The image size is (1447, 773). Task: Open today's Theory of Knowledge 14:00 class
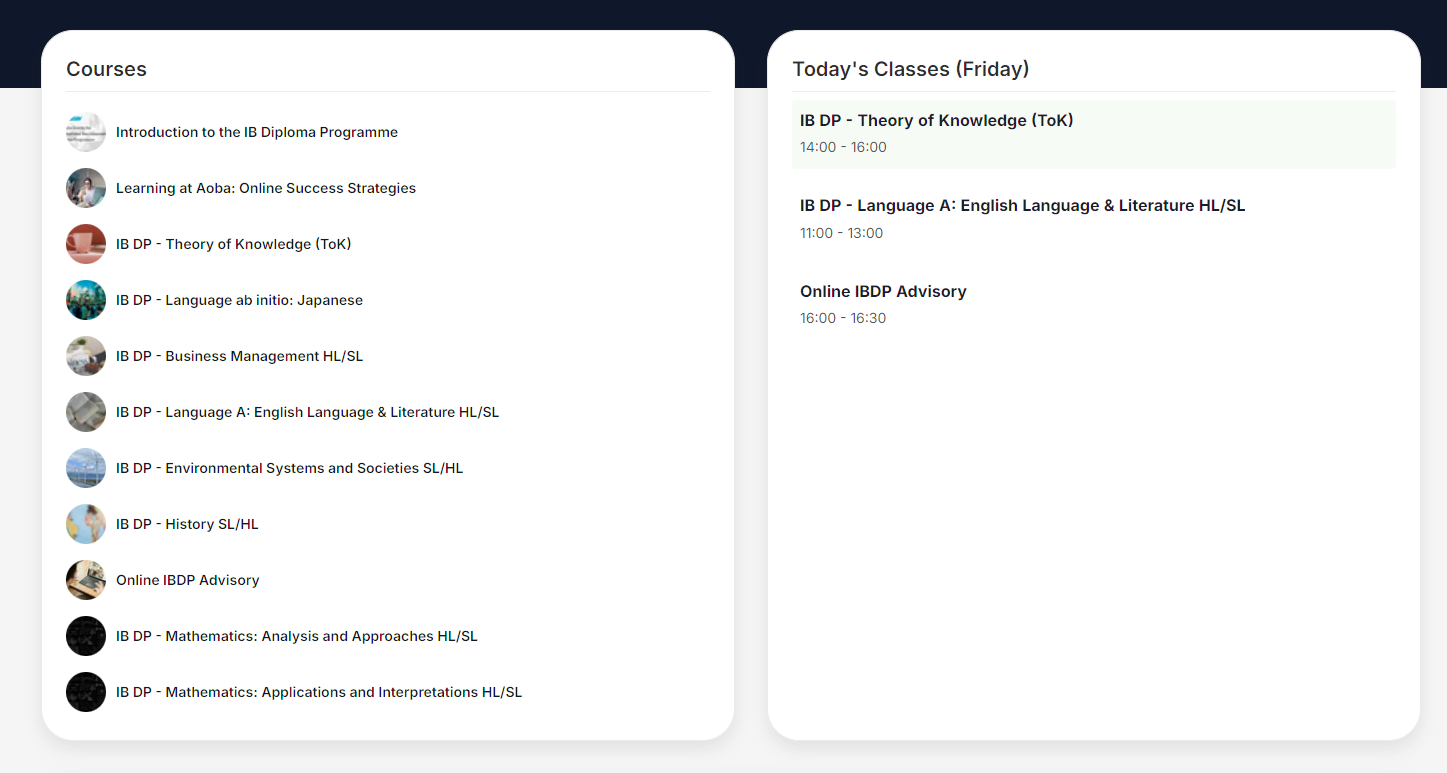tap(936, 121)
